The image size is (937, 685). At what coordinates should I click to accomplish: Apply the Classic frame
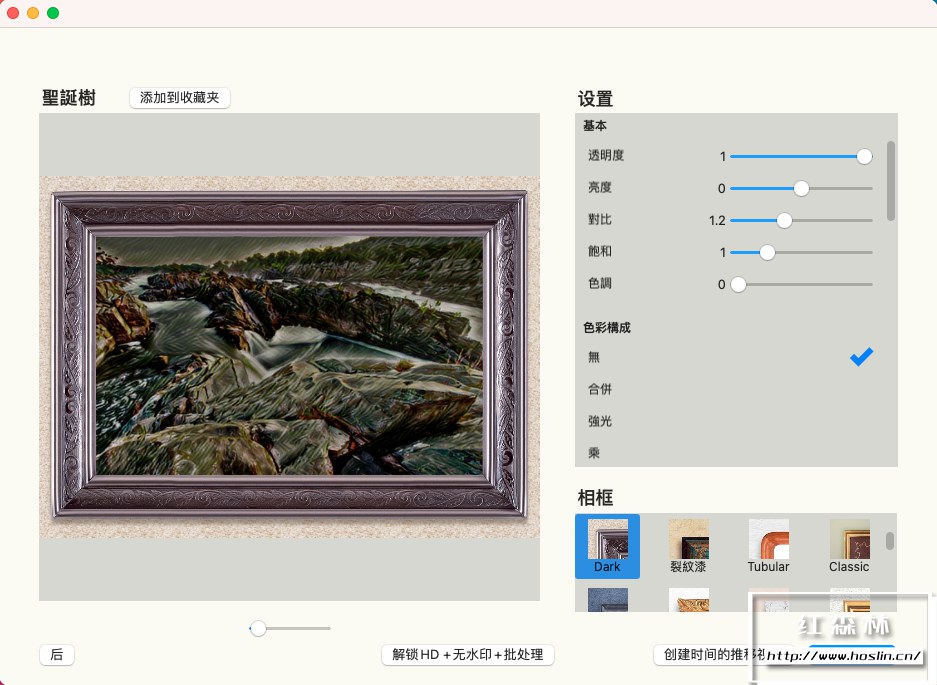point(849,546)
